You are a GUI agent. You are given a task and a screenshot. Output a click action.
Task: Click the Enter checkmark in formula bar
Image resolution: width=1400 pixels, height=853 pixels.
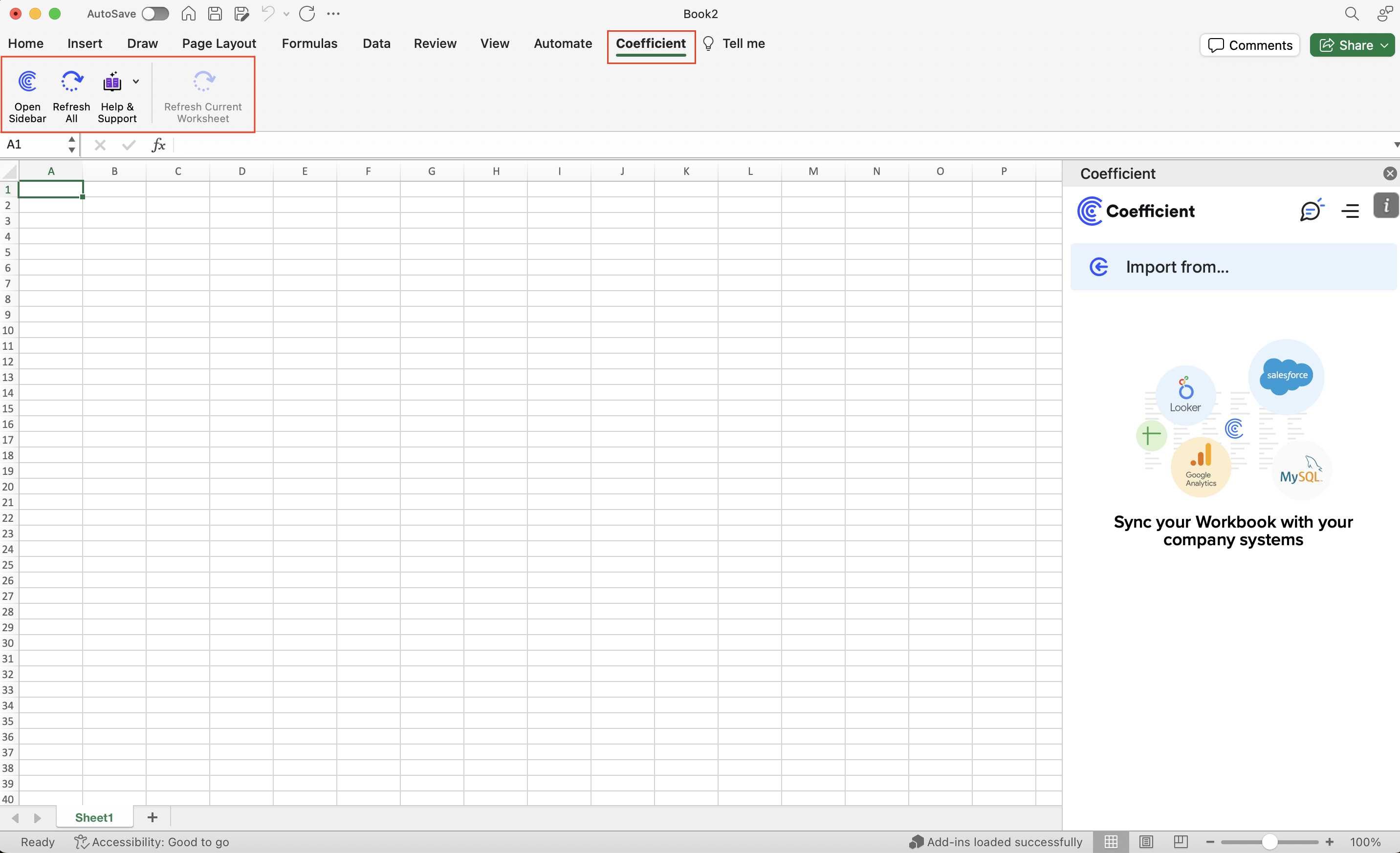point(129,146)
